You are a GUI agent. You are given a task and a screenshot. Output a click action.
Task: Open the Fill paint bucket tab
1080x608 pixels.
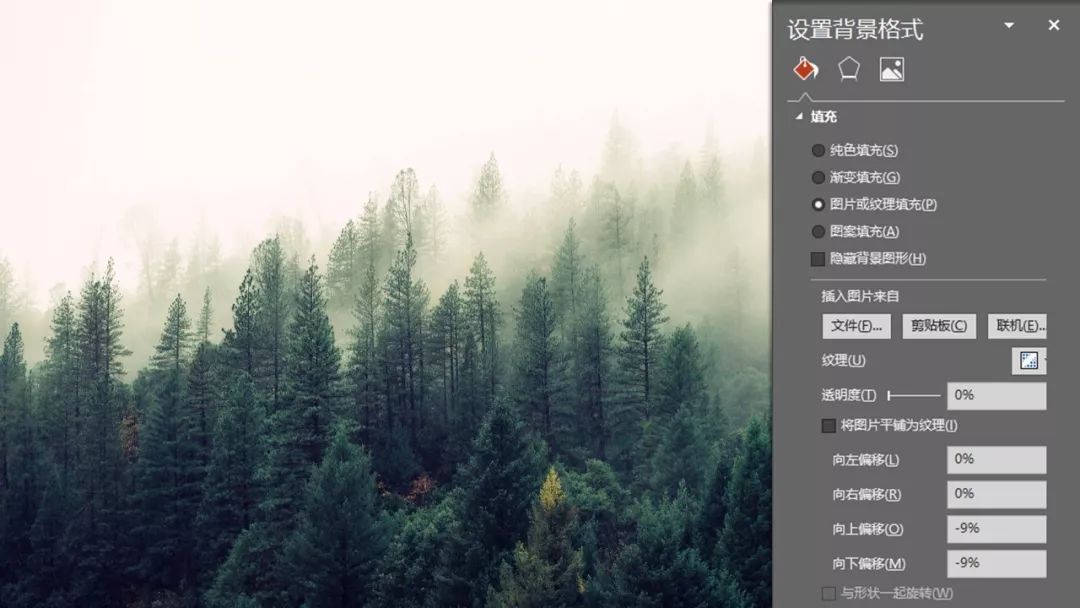point(806,69)
